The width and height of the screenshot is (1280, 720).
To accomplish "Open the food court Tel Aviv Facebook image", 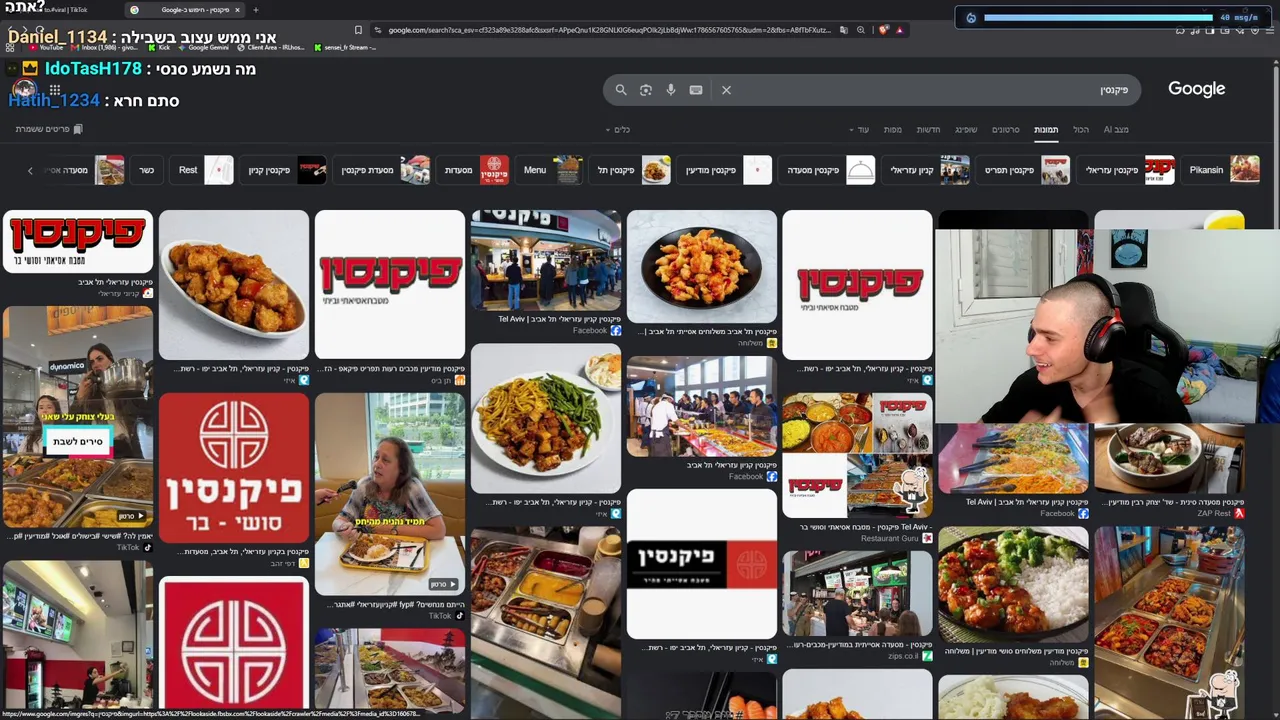I will coord(546,260).
